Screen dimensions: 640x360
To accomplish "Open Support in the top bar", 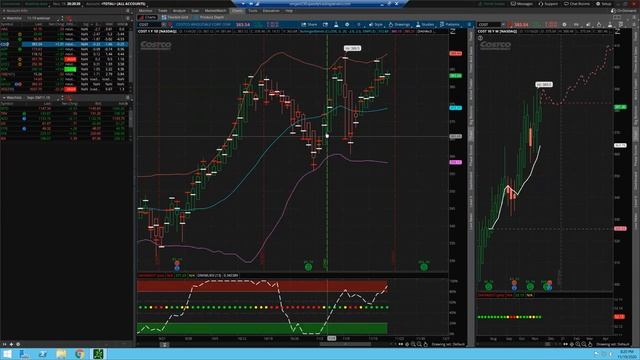I will pos(548,4).
